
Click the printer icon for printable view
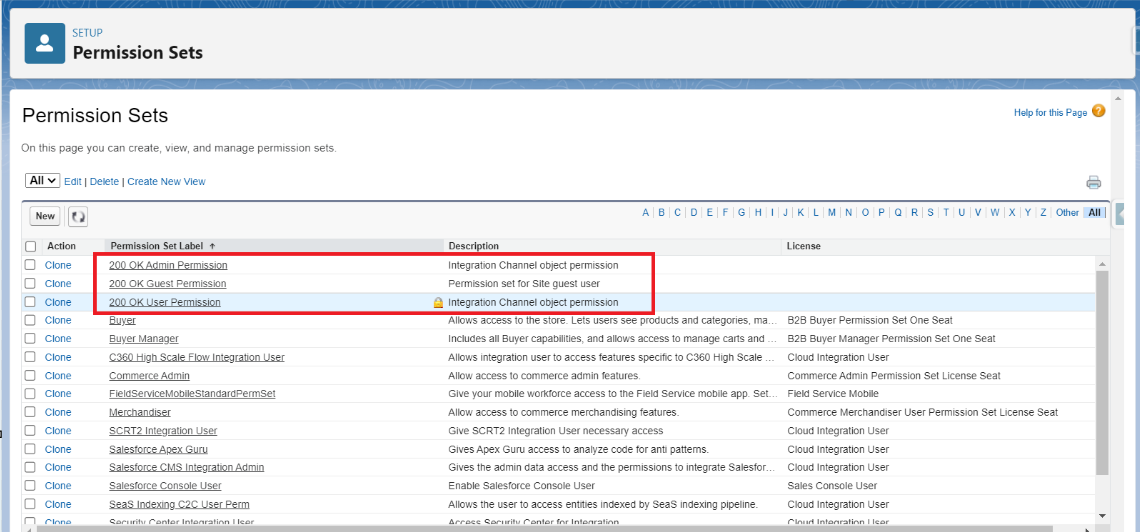(x=1093, y=182)
